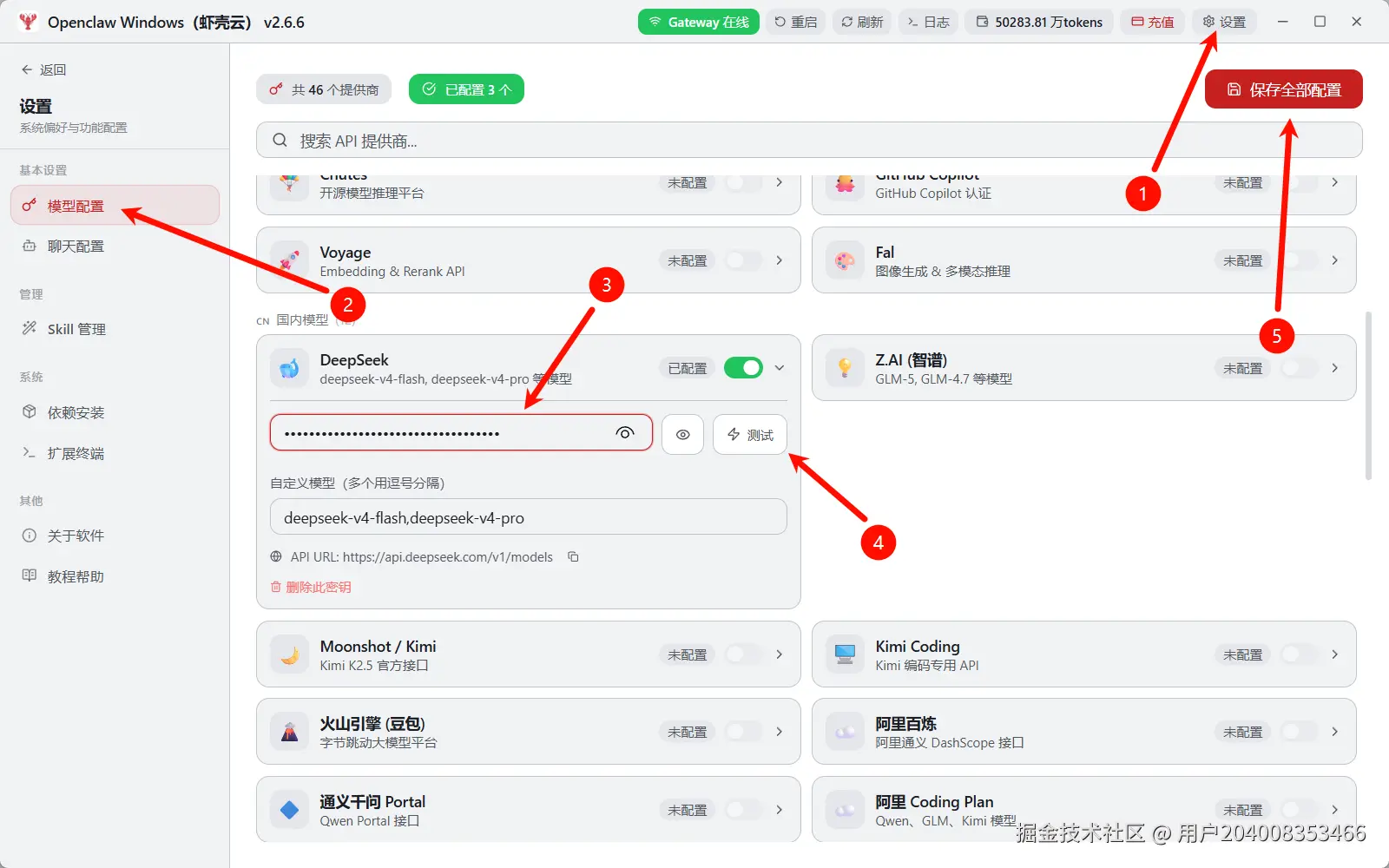Image resolution: width=1389 pixels, height=868 pixels.
Task: Expand the 阿里 Coding Plan card
Action: click(1335, 810)
